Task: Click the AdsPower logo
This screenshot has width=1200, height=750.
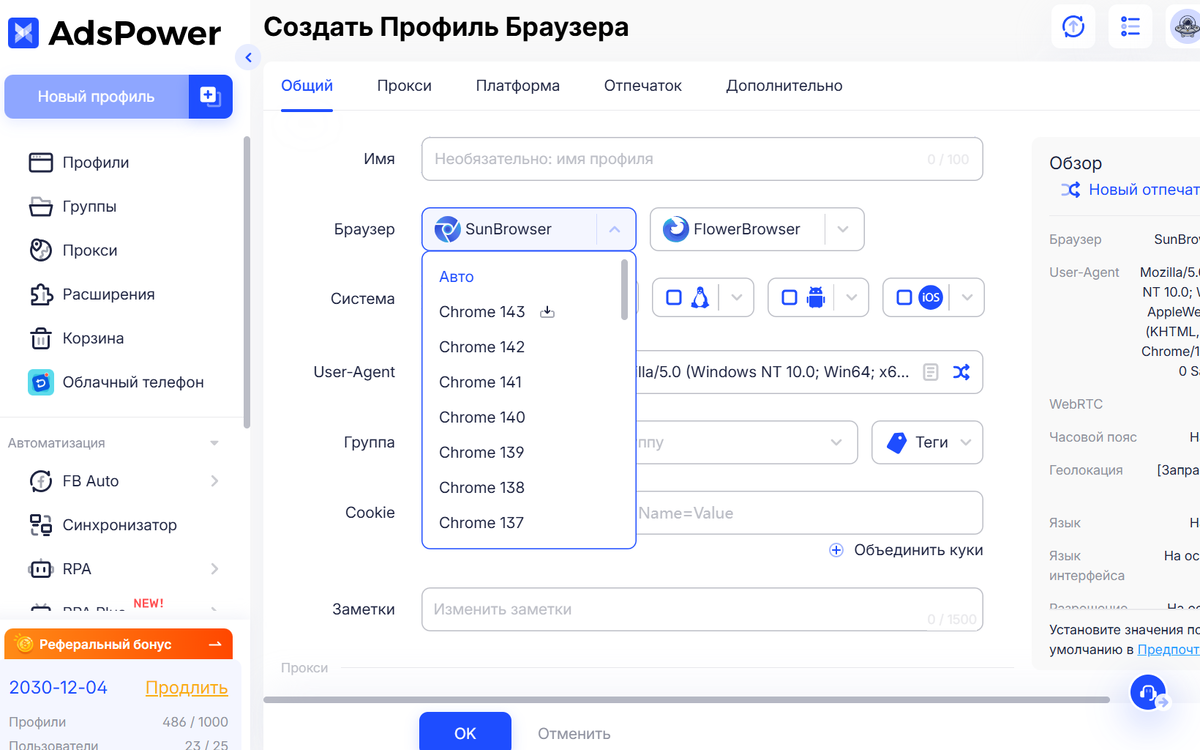Action: click(x=114, y=33)
